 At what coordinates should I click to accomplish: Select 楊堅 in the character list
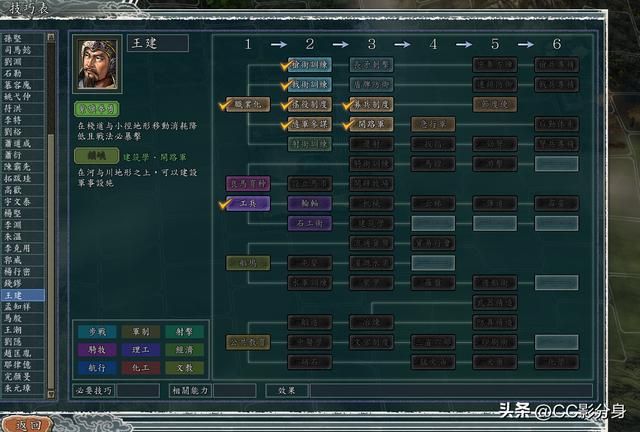pos(22,213)
